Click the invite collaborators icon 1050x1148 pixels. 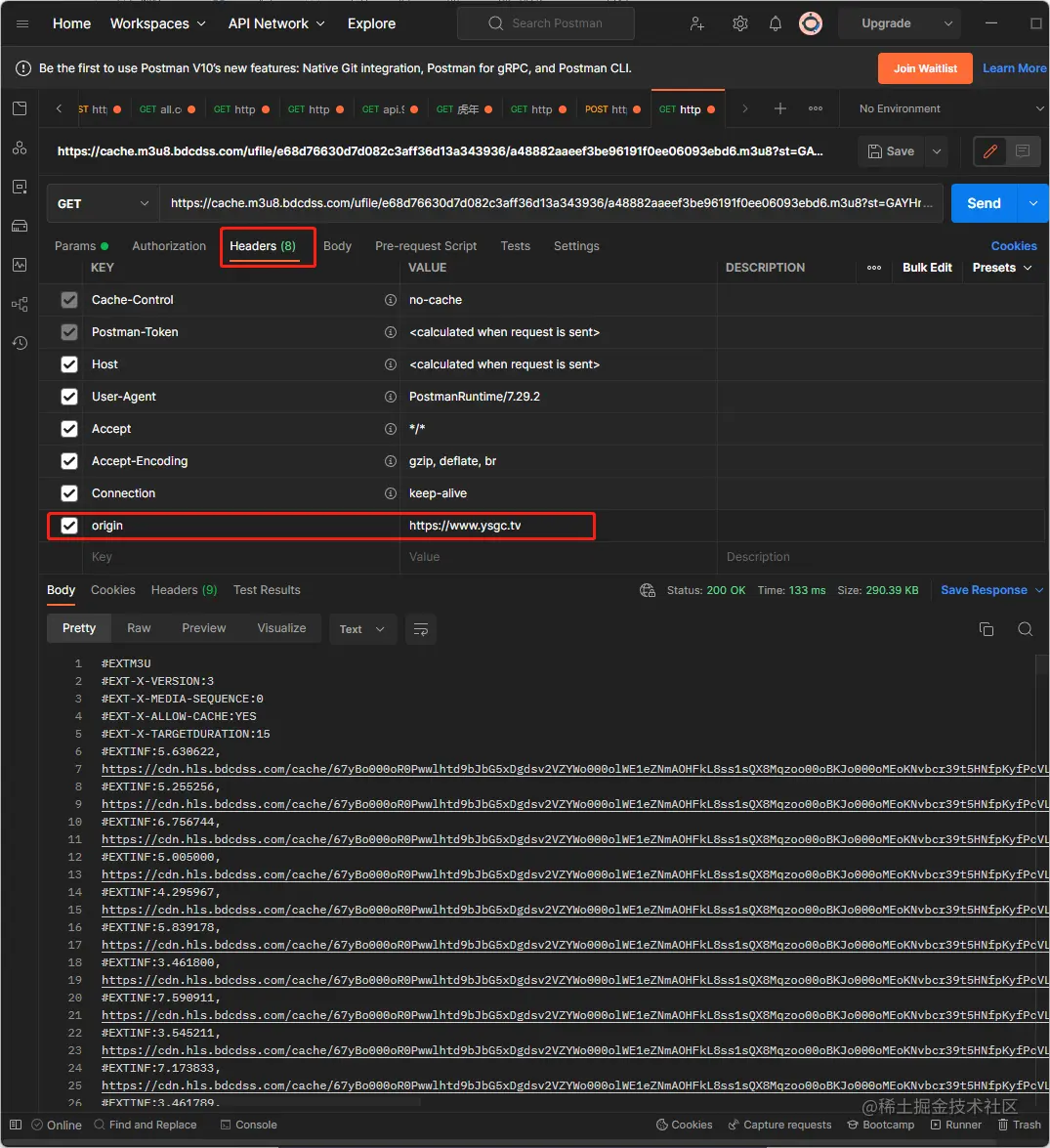696,23
